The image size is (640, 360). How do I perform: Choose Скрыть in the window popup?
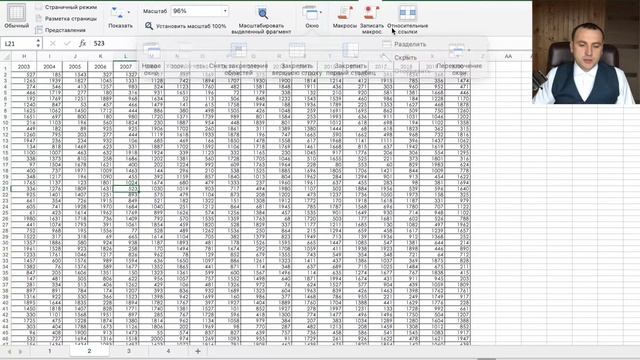(x=400, y=58)
